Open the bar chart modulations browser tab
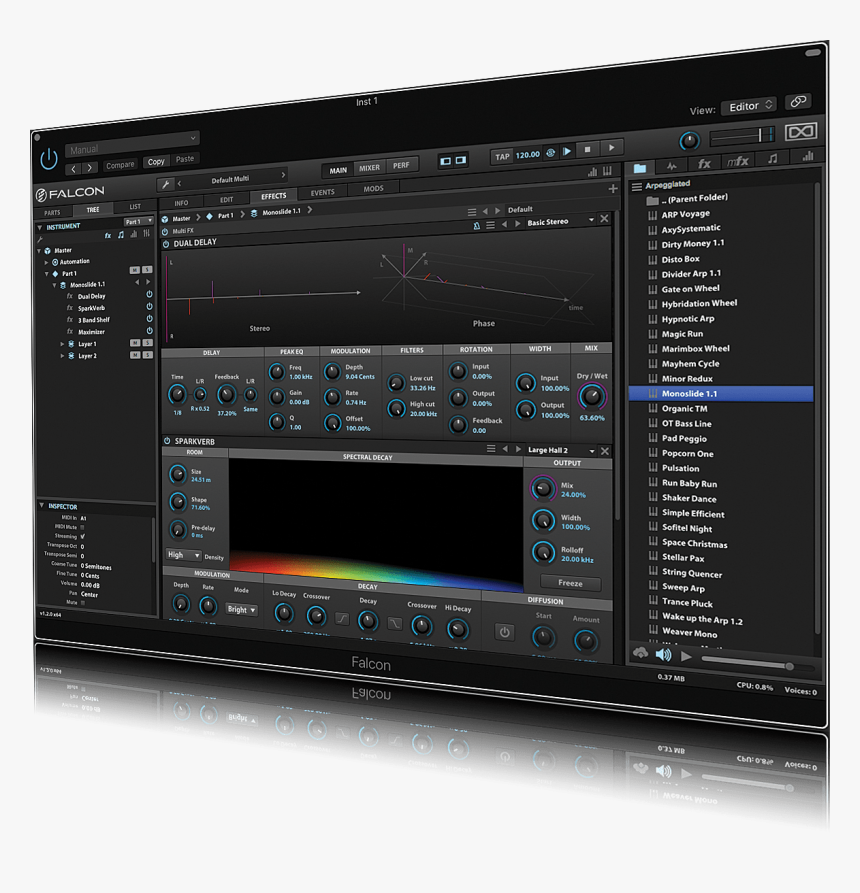Screen dimensions: 860x893 [x=808, y=156]
